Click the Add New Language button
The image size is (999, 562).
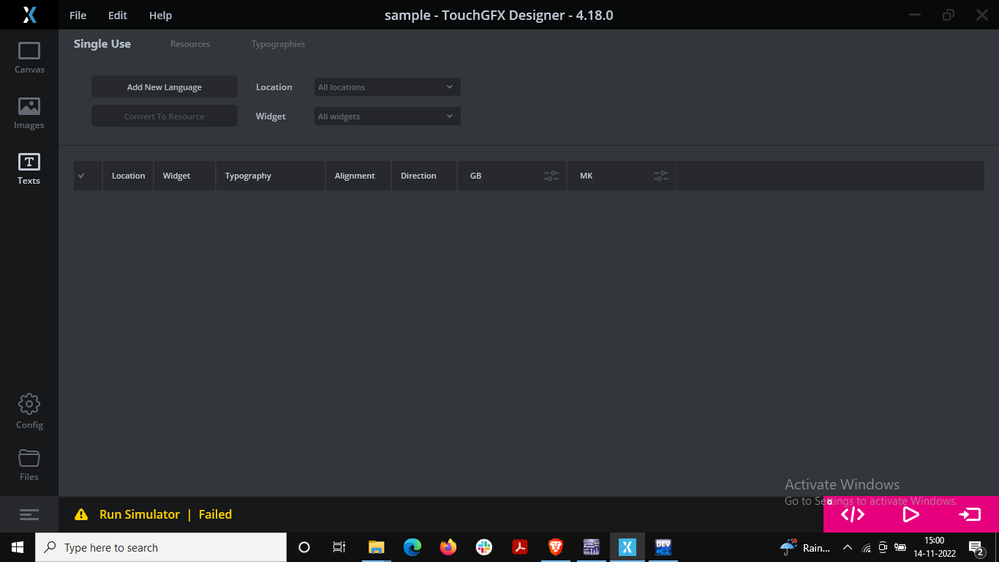point(164,87)
